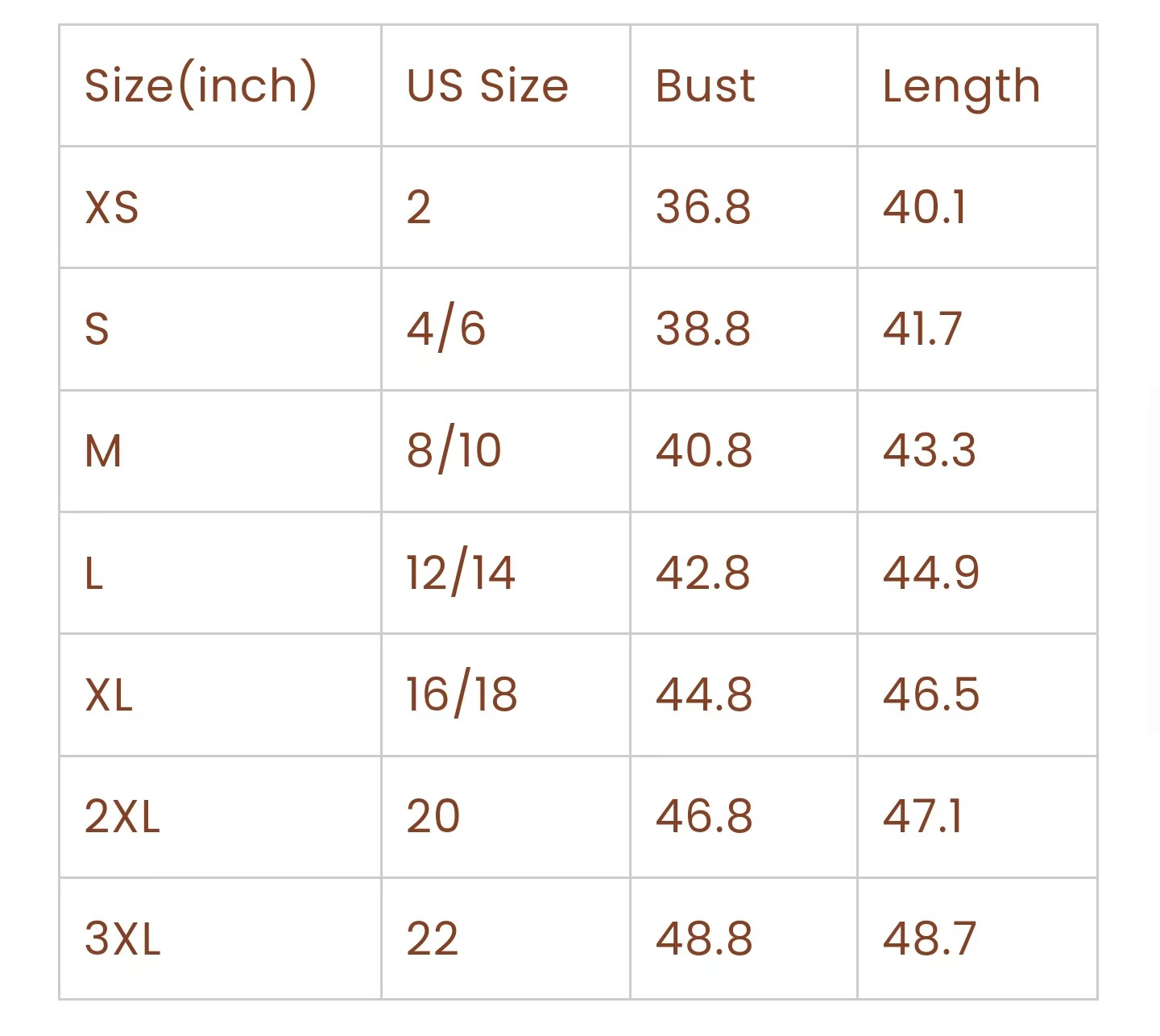
Task: Click the Size(inch) column header
Action: pos(201,85)
